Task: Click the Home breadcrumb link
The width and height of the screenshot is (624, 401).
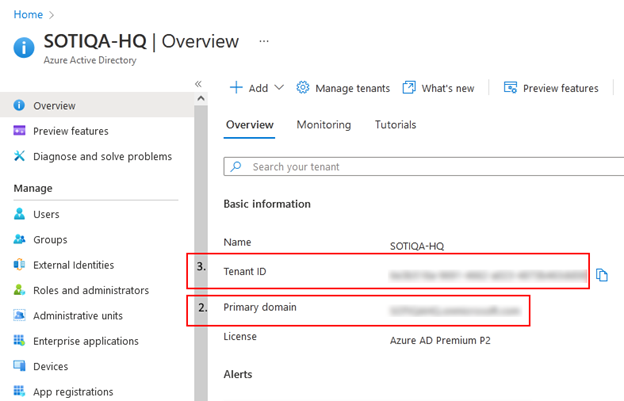Action: 28,15
